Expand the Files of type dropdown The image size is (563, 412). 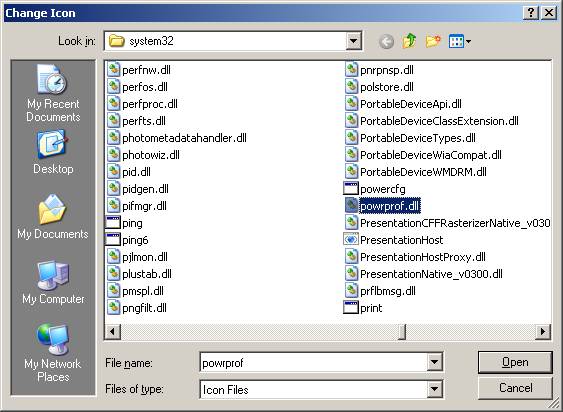(x=434, y=389)
